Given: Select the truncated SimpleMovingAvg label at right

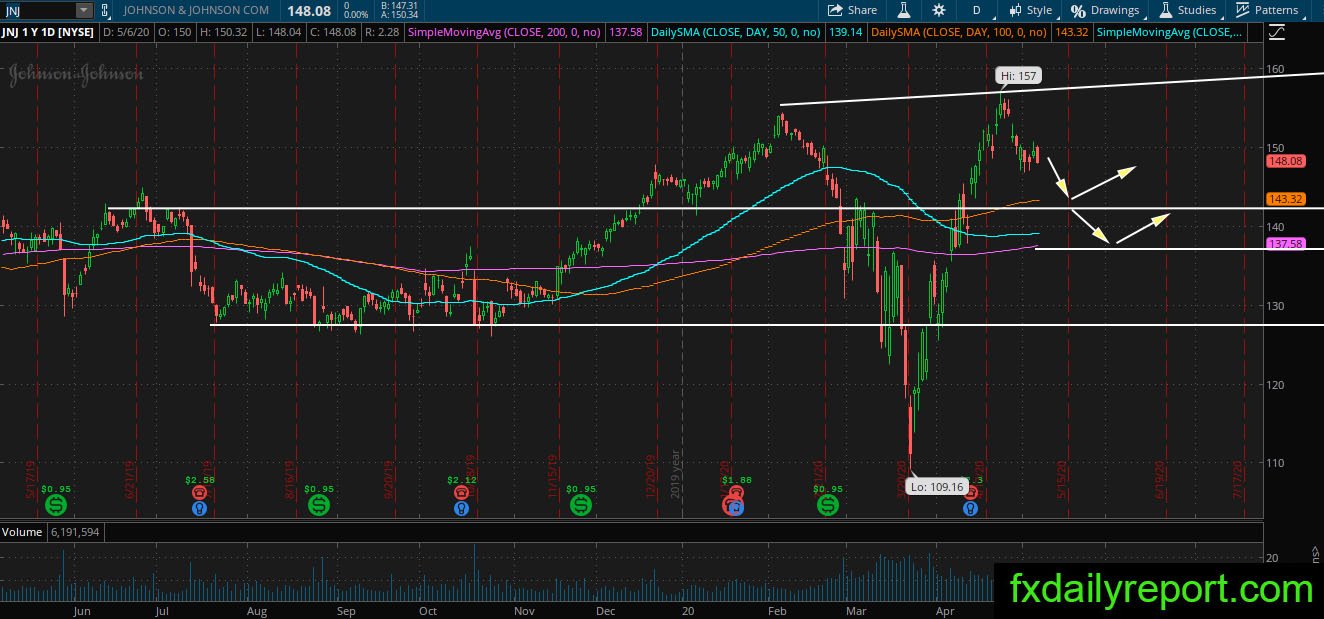Looking at the screenshot, I should point(1171,33).
